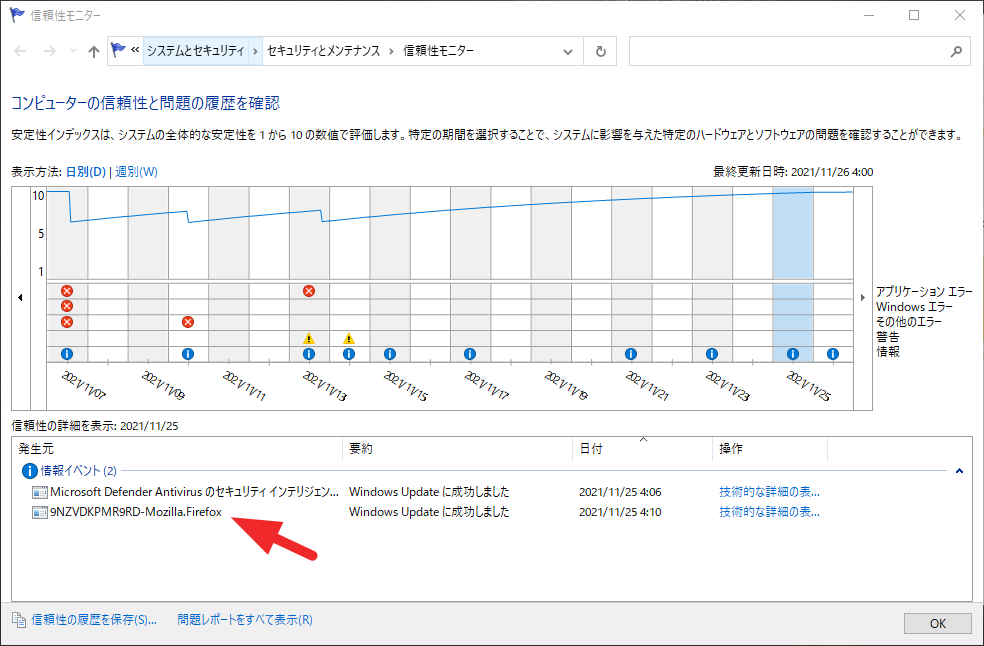The width and height of the screenshot is (984, 646).
Task: Select info icon in 2021/11/26 column
Action: click(833, 354)
